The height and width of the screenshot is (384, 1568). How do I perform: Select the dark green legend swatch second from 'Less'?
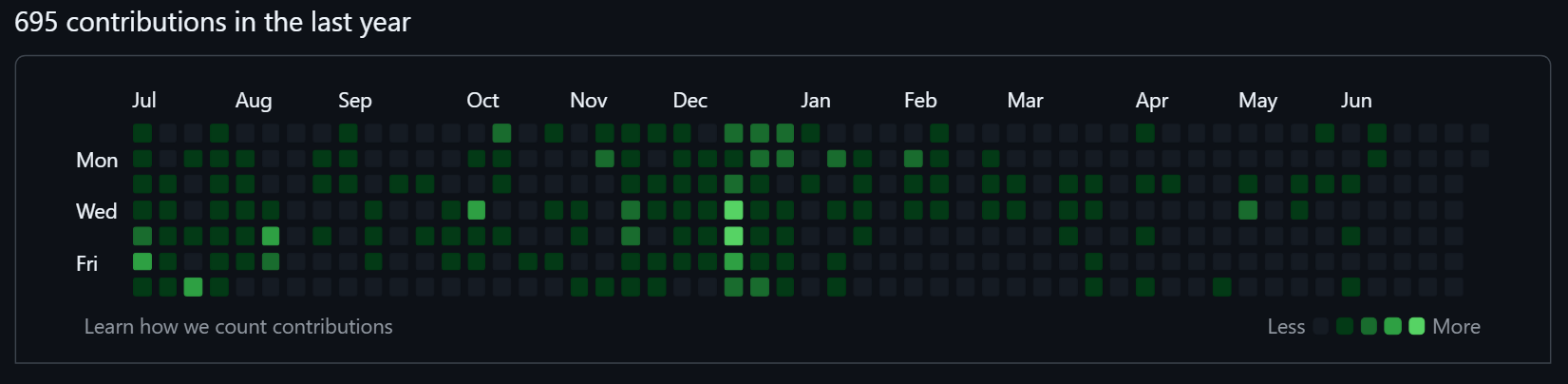tap(1345, 326)
